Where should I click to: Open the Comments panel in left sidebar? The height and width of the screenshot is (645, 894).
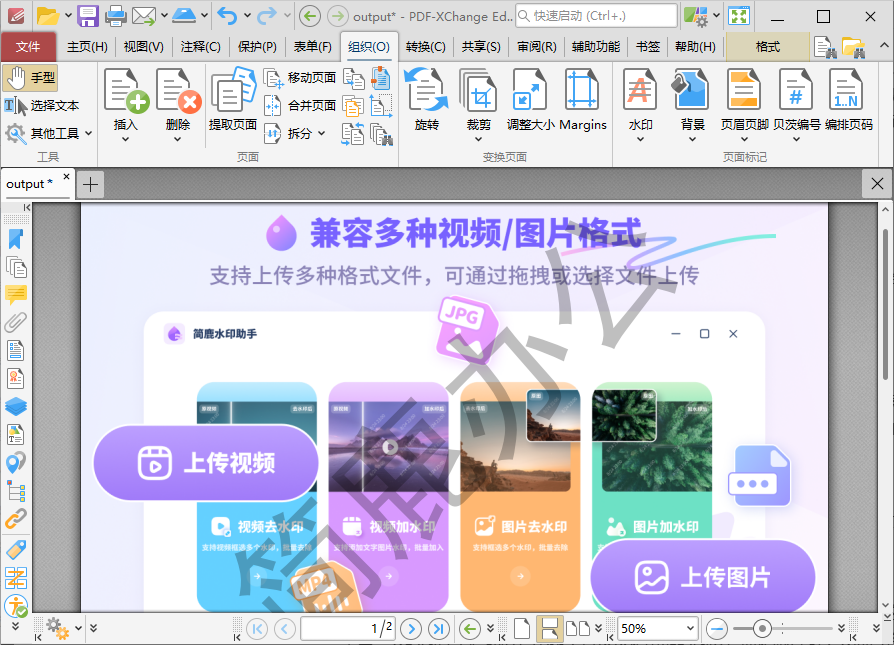point(15,295)
